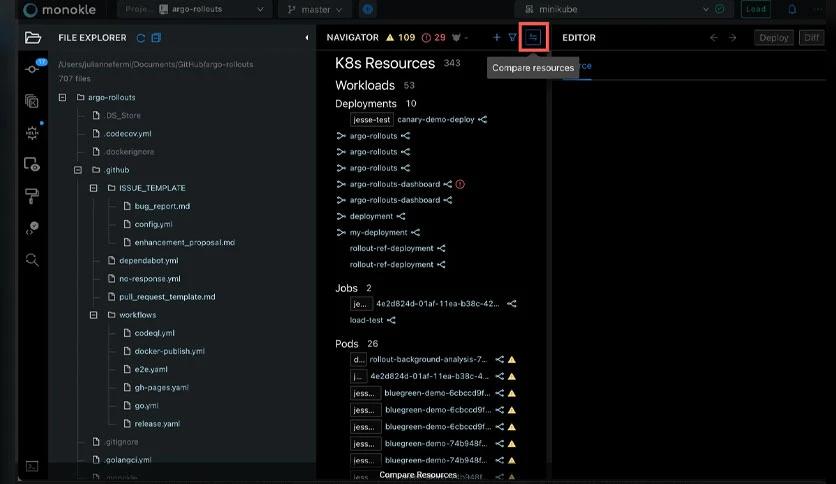Image resolution: width=836 pixels, height=484 pixels.
Task: Click the 109 warnings indicator
Action: click(x=401, y=37)
